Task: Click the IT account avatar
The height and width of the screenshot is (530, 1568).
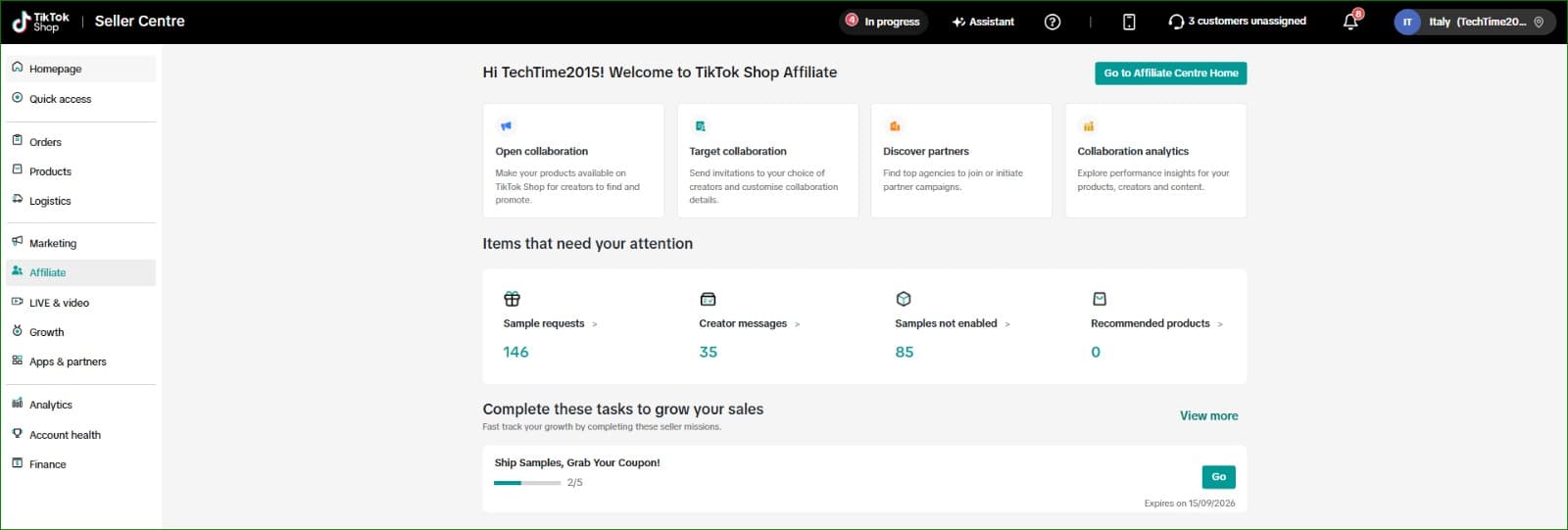Action: point(1407,22)
